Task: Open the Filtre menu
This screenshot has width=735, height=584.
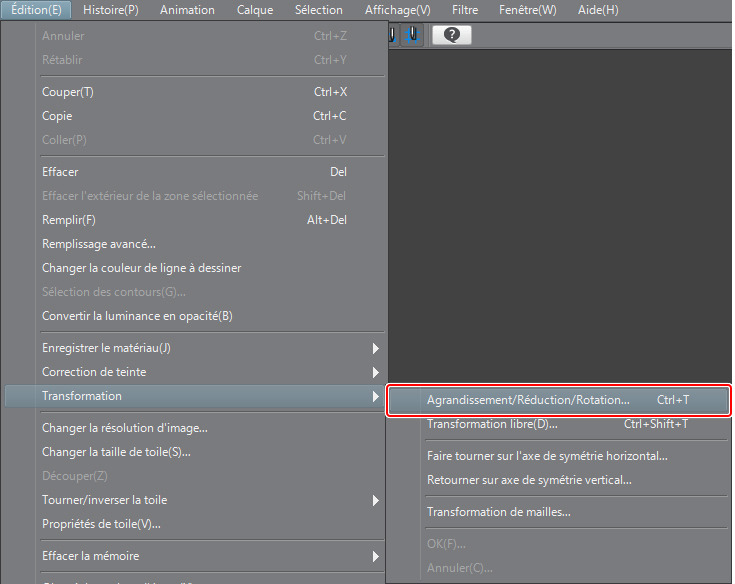Action: pos(465,10)
